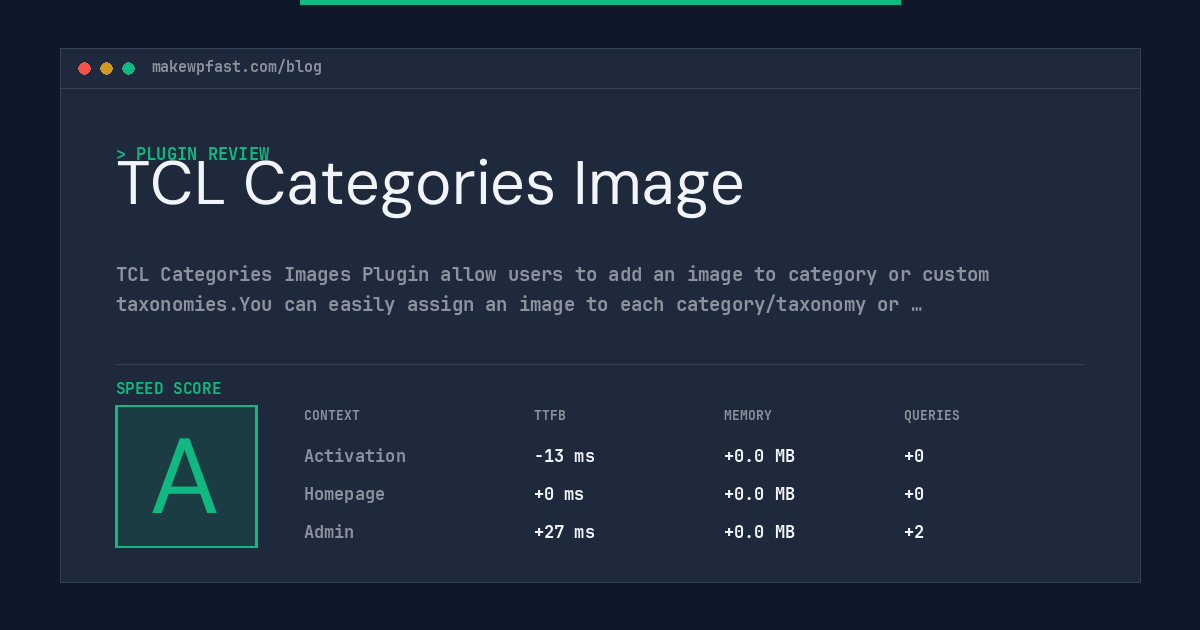The height and width of the screenshot is (630, 1200).
Task: Click the grade A score box
Action: tap(186, 476)
